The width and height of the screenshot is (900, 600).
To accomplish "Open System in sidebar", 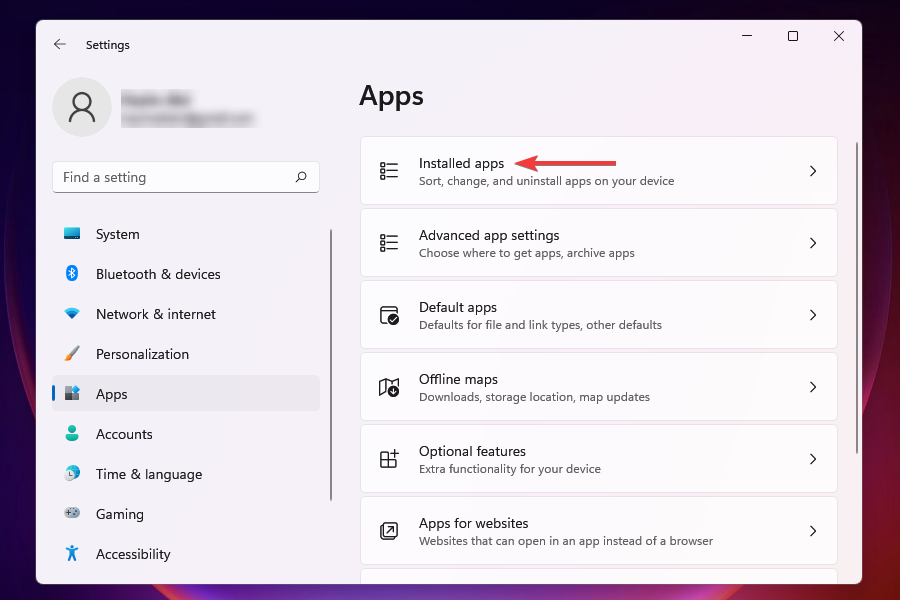I will point(186,234).
